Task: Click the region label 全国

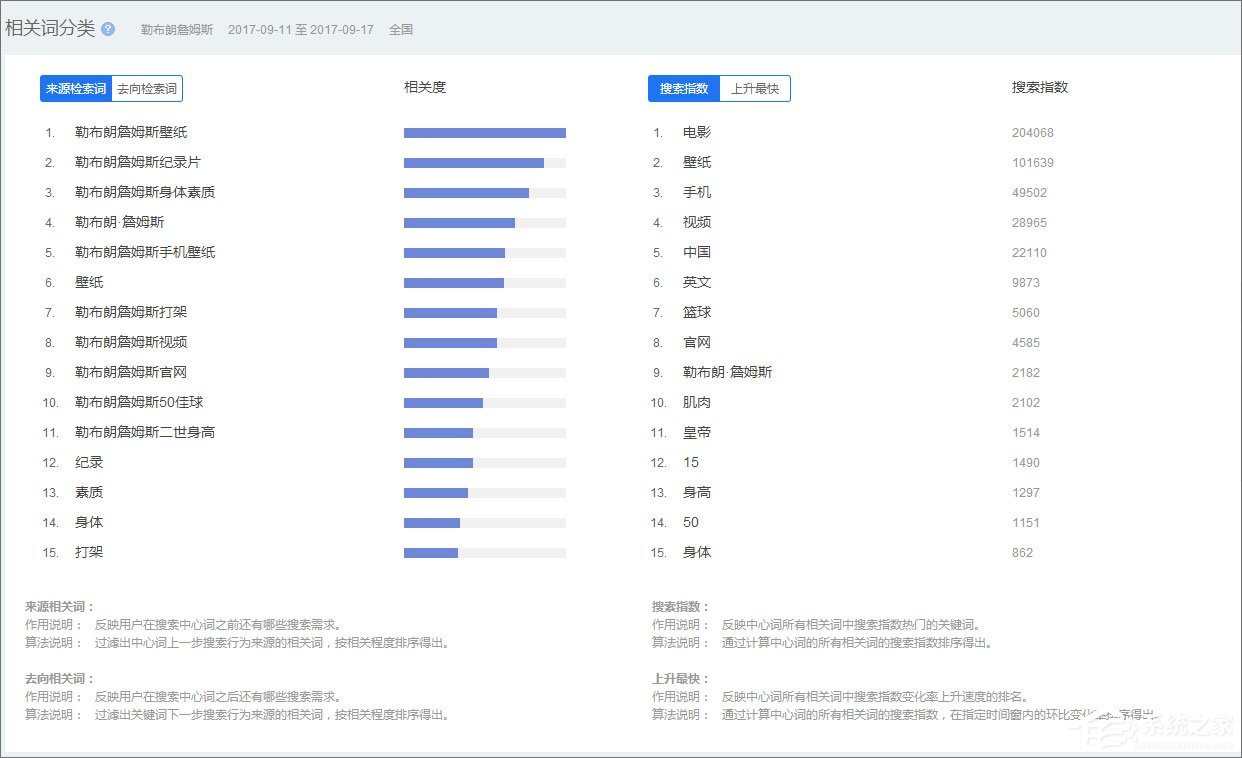Action: (x=401, y=29)
